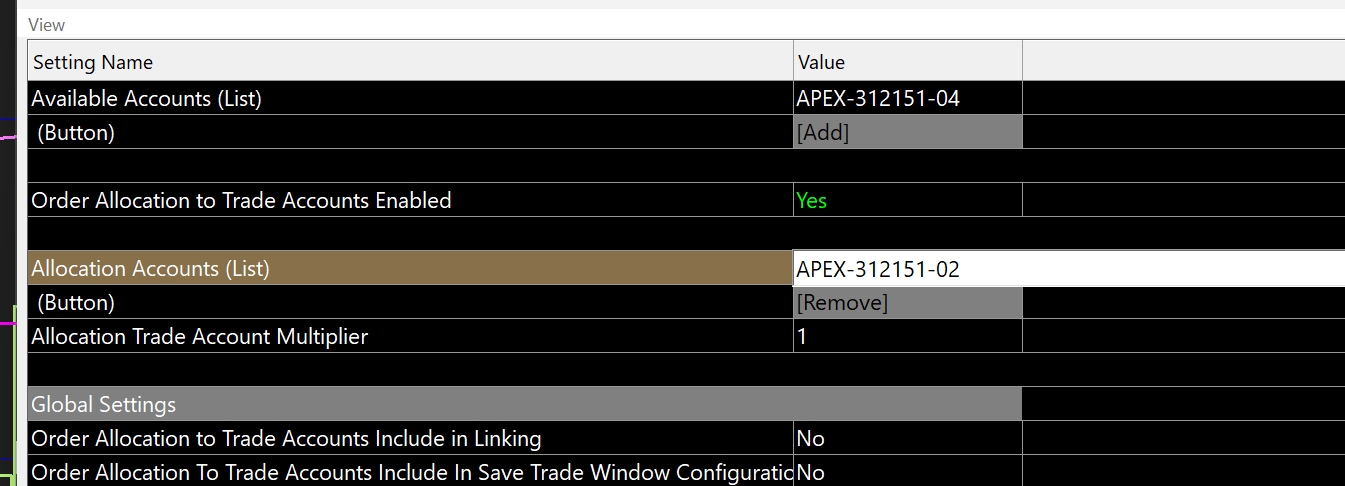The width and height of the screenshot is (1345, 486).
Task: Click the [Add] button
Action: (x=908, y=132)
